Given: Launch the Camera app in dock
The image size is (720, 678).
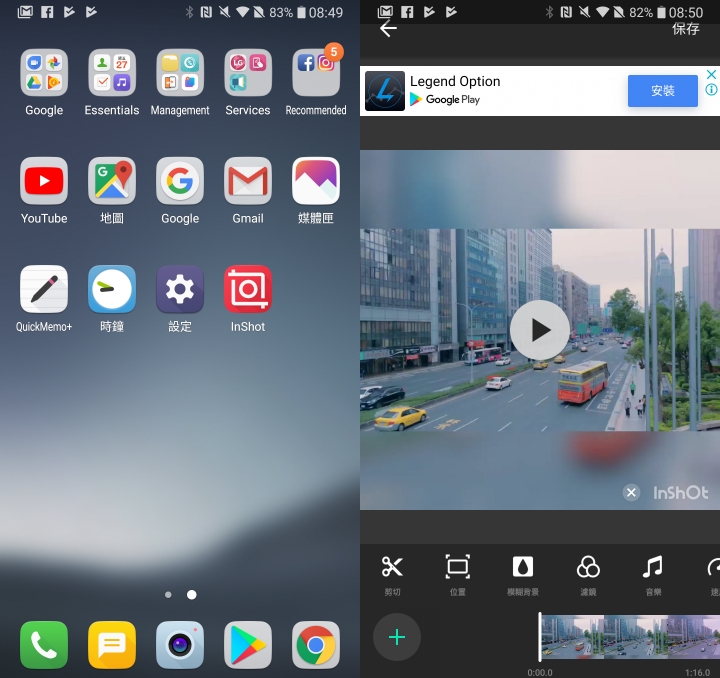Looking at the screenshot, I should pos(180,645).
